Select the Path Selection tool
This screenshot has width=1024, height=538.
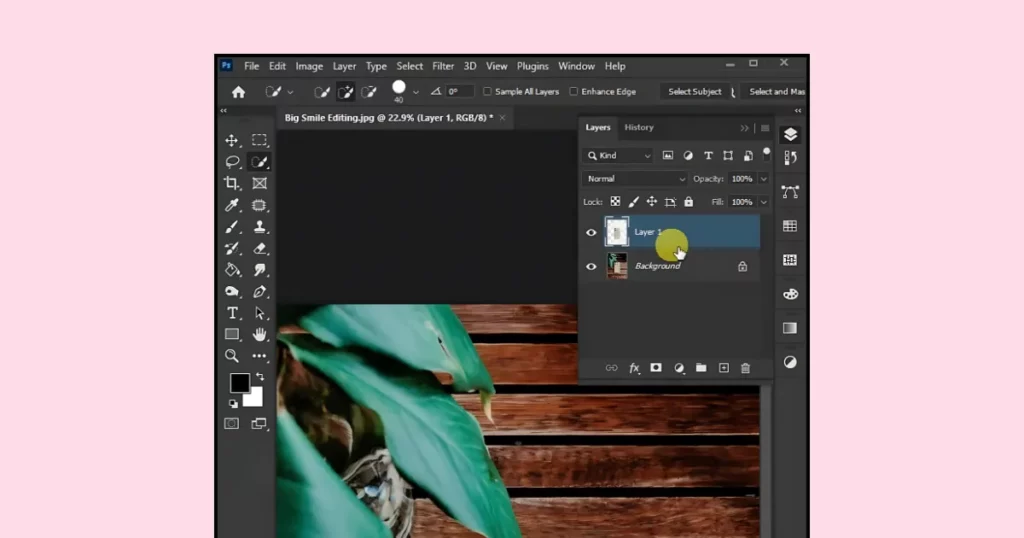[259, 313]
